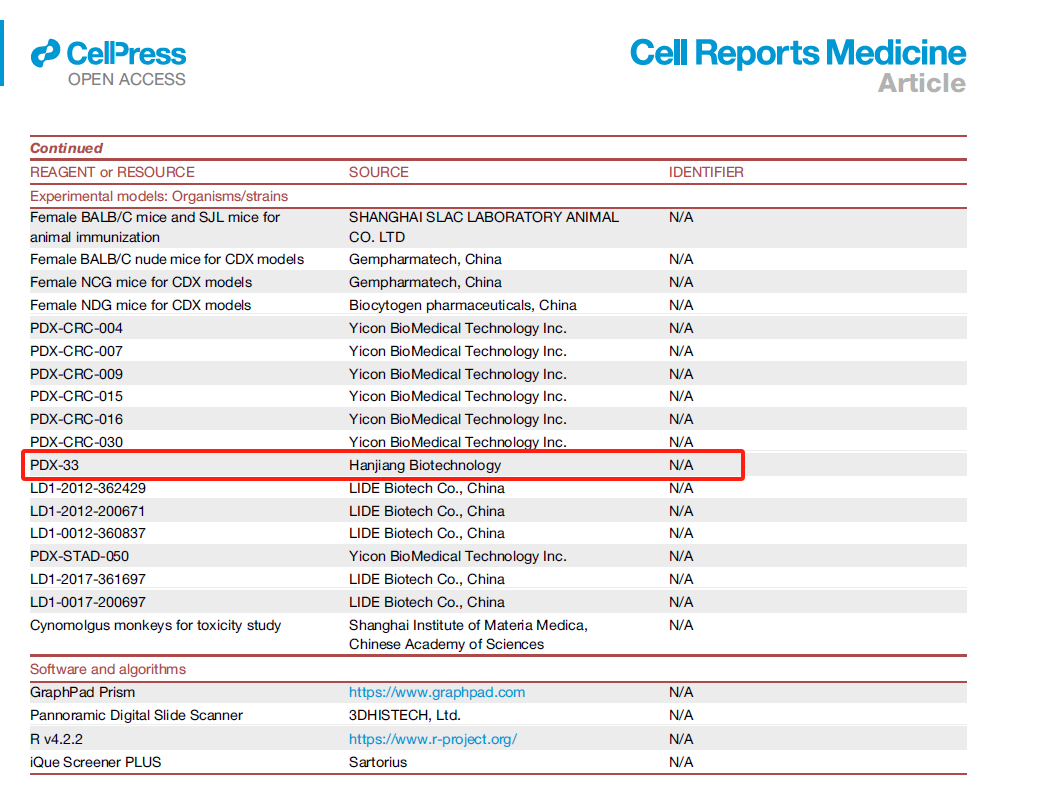
Task: Select the 'LD1-2017-361697' row name
Action: pos(88,580)
